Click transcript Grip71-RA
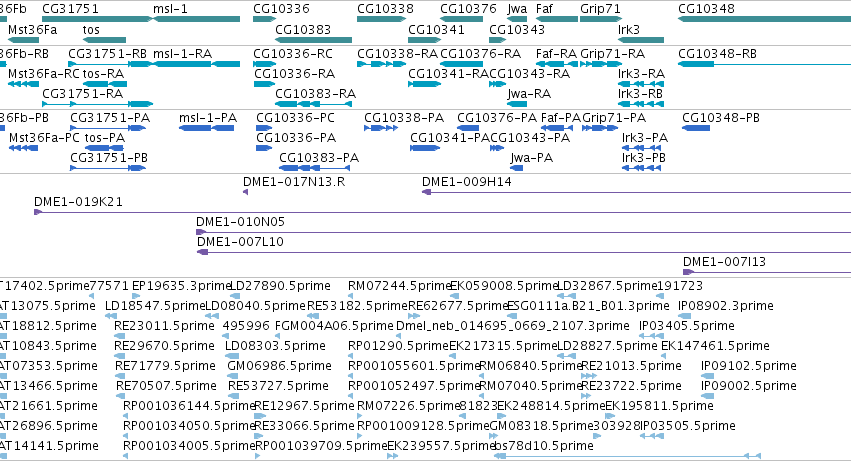This screenshot has width=851, height=461. (613, 54)
